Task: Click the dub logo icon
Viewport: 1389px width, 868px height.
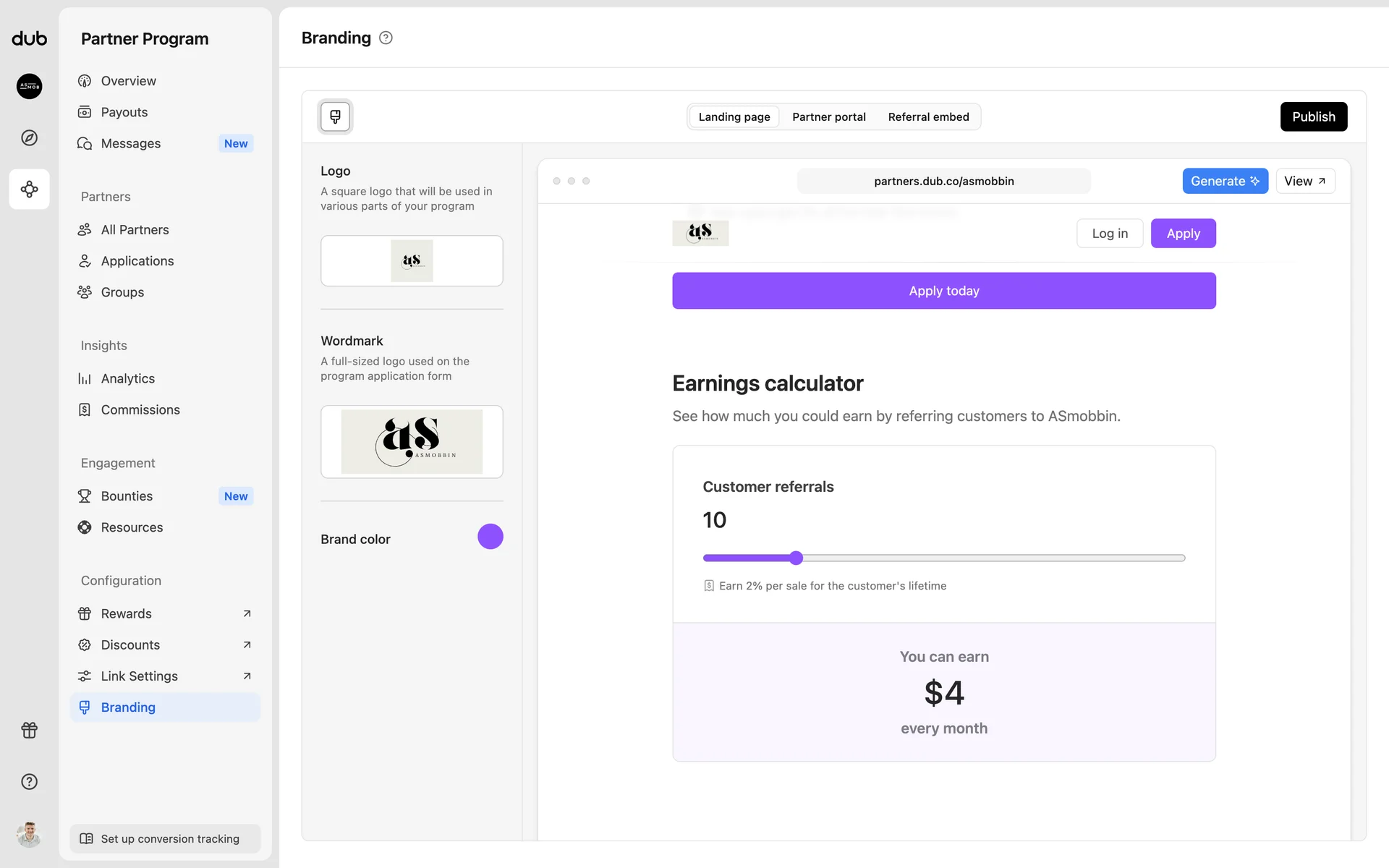Action: click(29, 38)
